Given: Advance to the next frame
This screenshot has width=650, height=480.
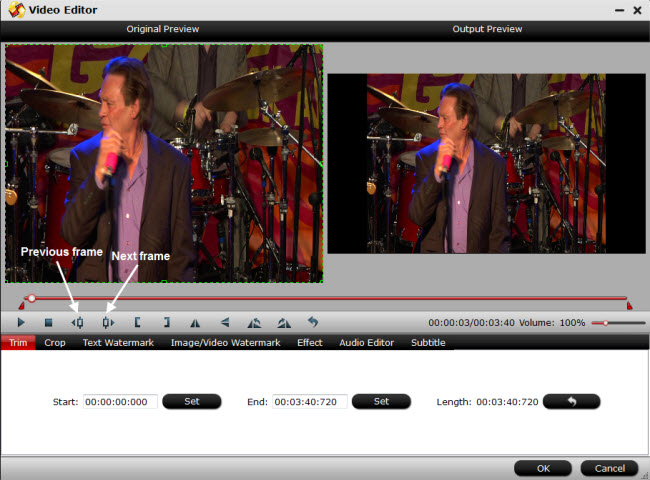Looking at the screenshot, I should [108, 322].
